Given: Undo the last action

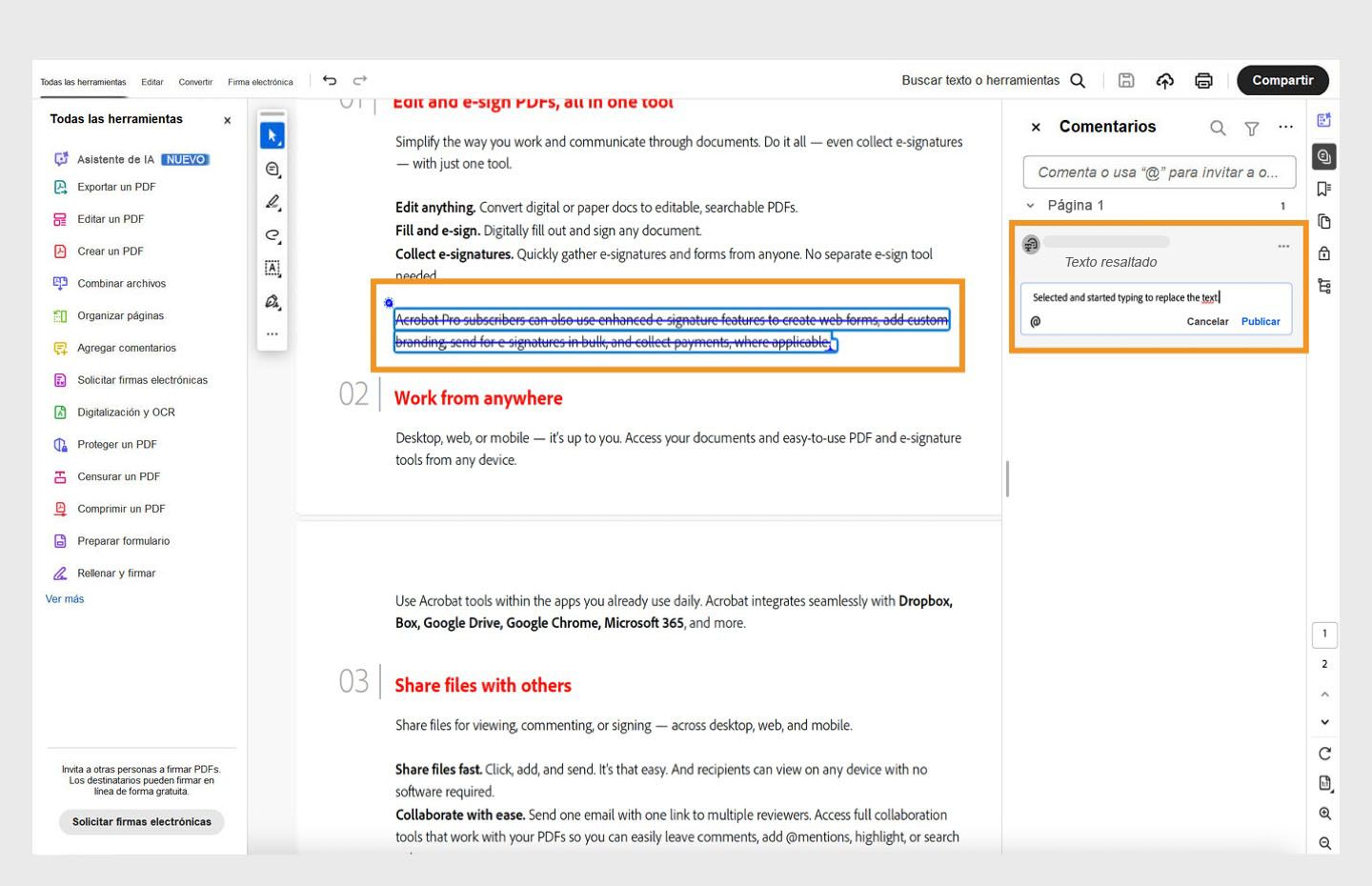Looking at the screenshot, I should (x=330, y=80).
